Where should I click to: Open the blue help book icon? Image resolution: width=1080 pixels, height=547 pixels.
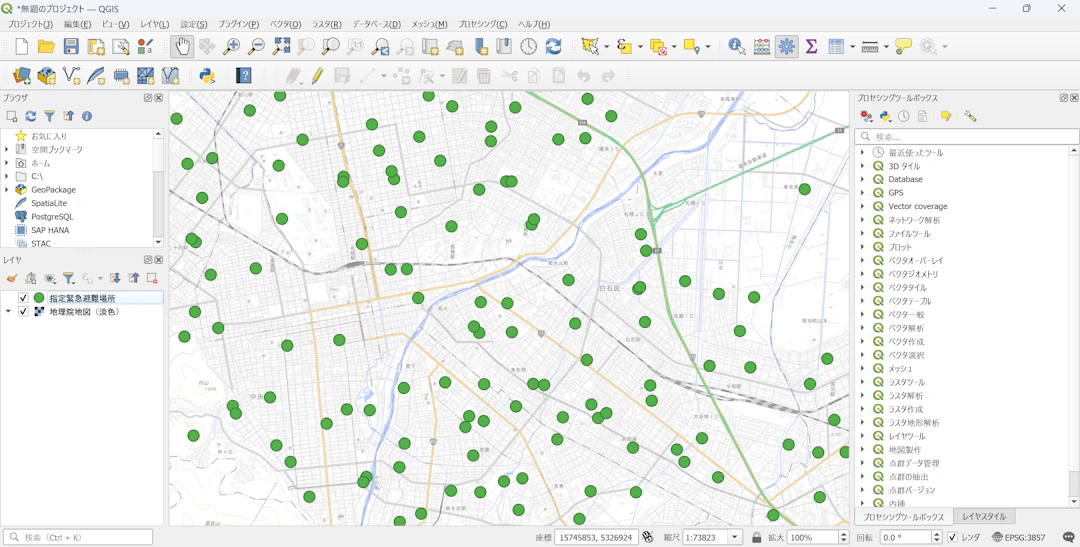coord(243,75)
